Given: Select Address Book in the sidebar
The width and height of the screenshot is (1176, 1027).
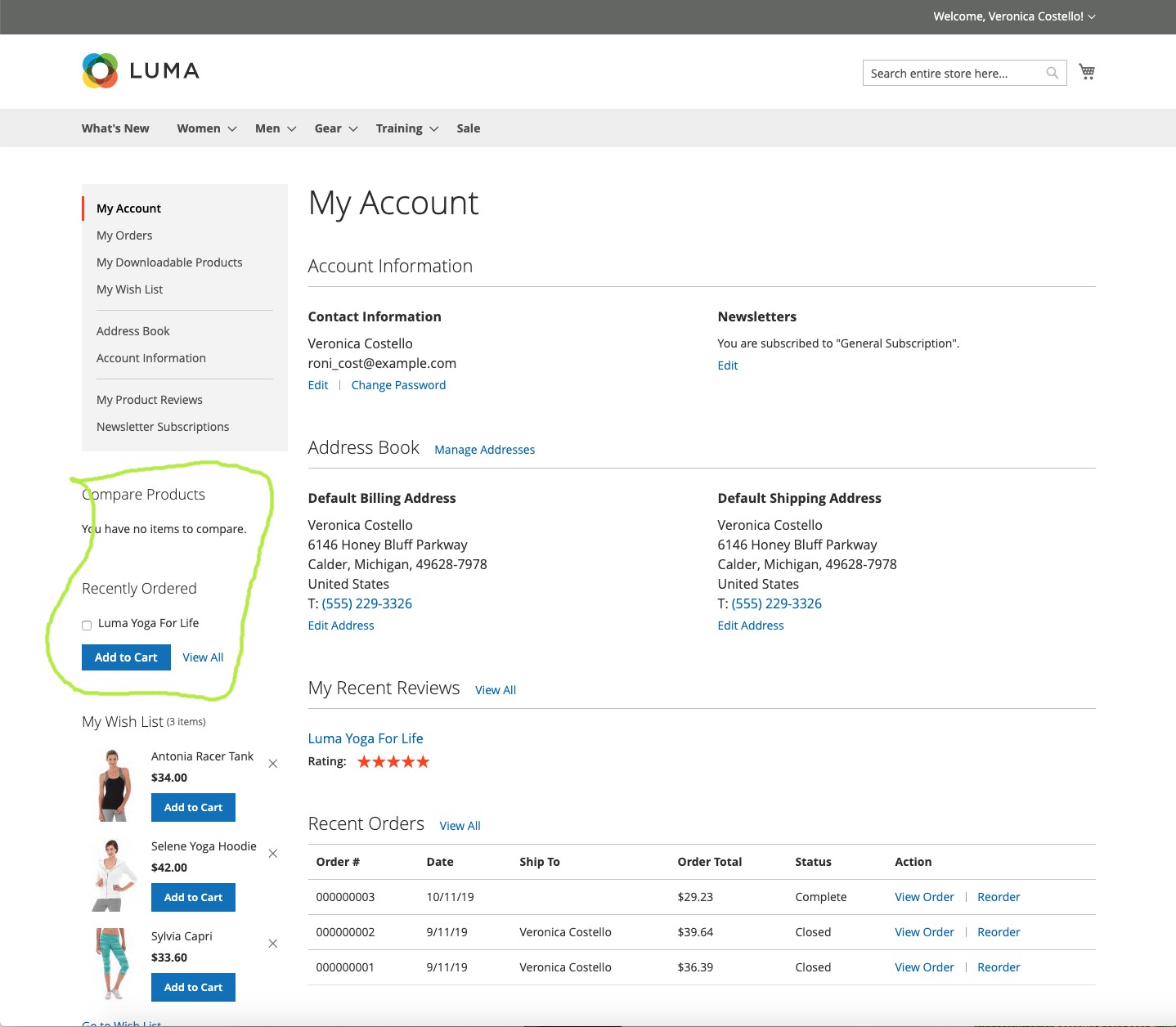Looking at the screenshot, I should [x=133, y=331].
